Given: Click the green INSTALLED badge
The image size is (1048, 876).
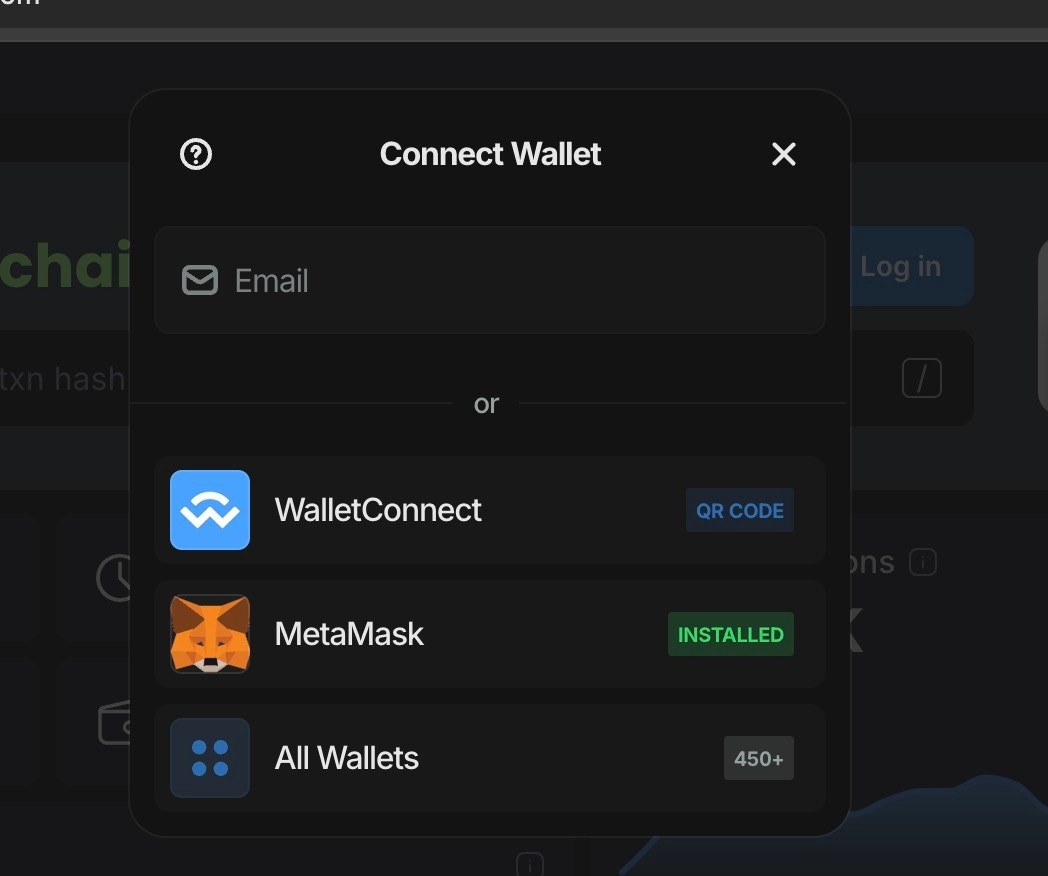Looking at the screenshot, I should tap(731, 634).
